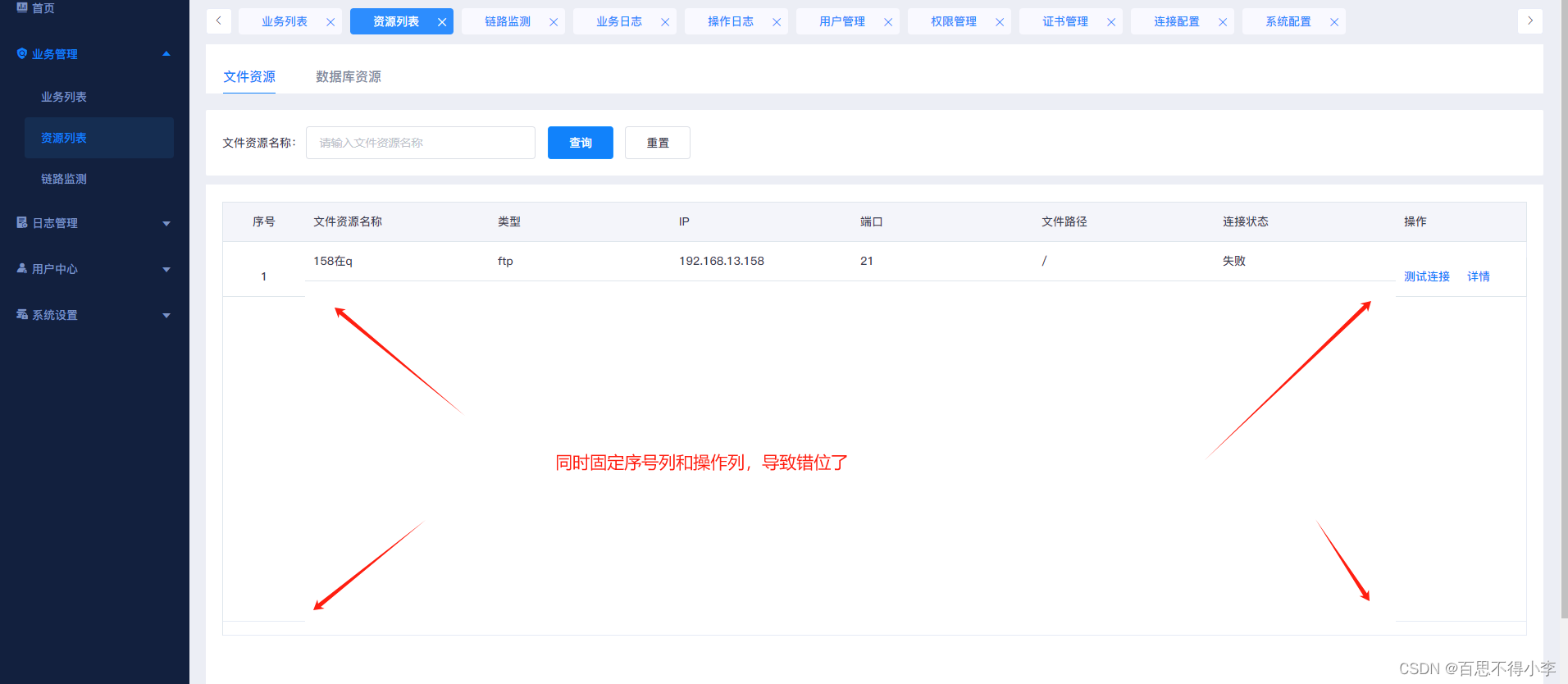This screenshot has width=1568, height=684.
Task: Close the 资源列表 tab with its X
Action: coord(442,22)
